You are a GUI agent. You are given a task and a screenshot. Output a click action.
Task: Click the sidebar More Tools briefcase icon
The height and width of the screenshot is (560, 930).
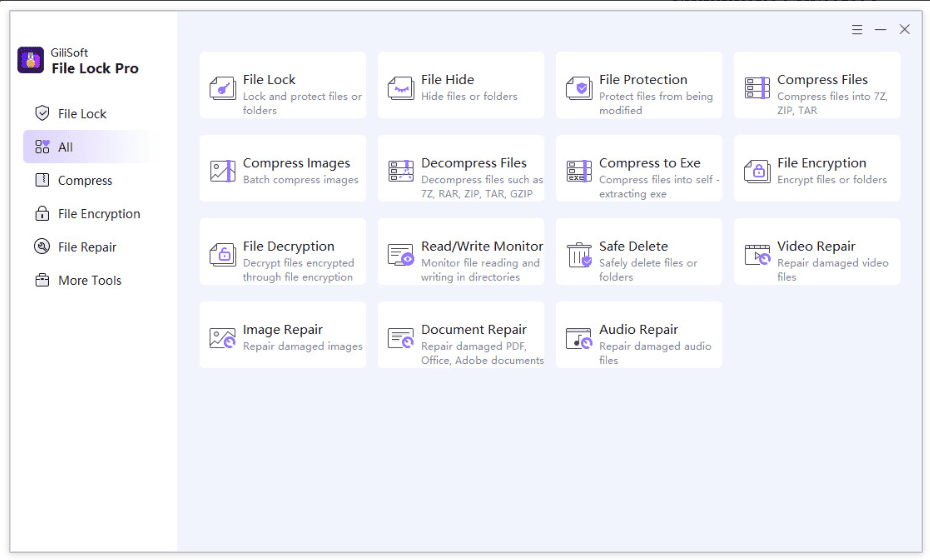42,280
